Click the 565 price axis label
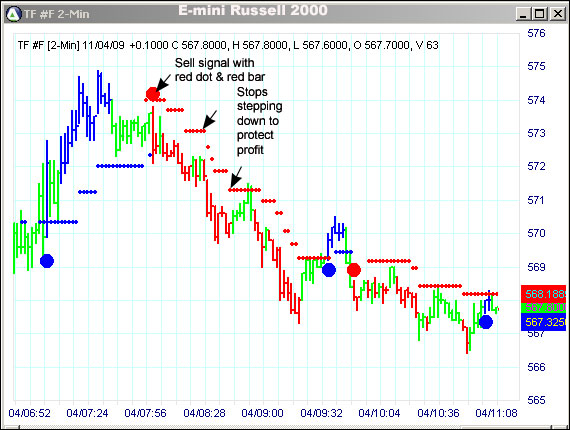This screenshot has width=570, height=430. [536, 400]
